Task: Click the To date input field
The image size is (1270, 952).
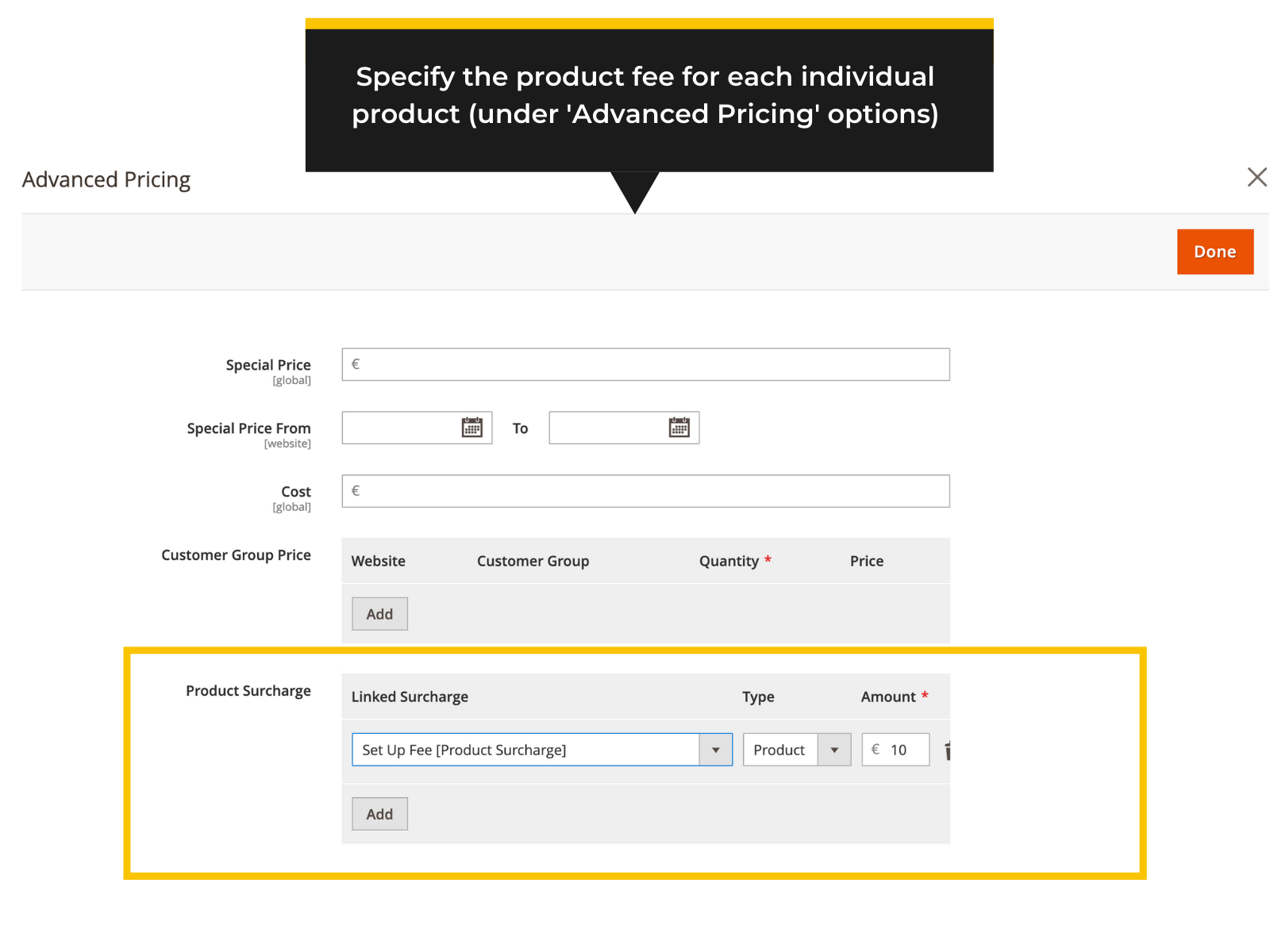Action: point(611,428)
